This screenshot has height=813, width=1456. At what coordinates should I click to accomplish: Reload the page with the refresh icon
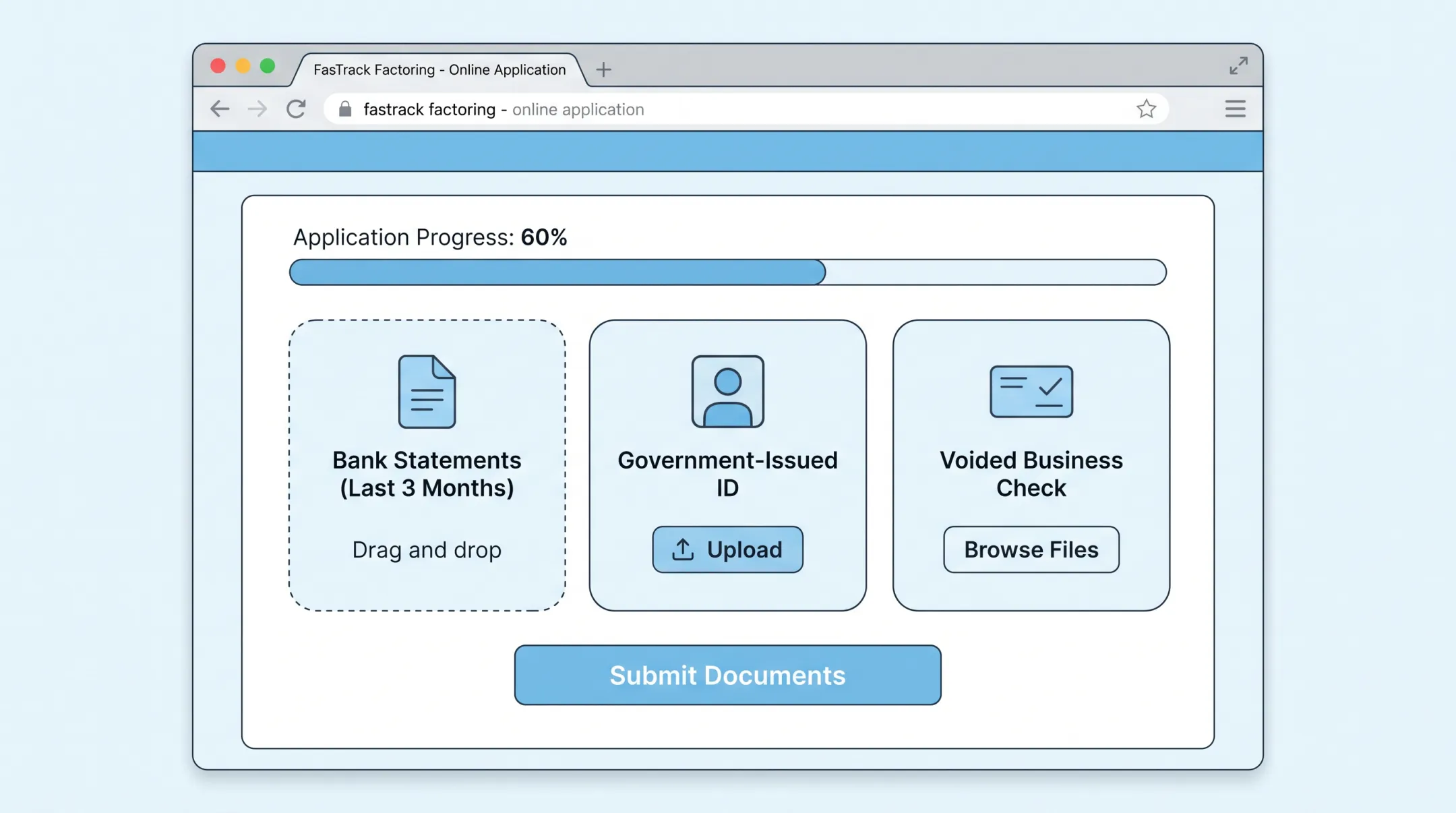point(296,109)
